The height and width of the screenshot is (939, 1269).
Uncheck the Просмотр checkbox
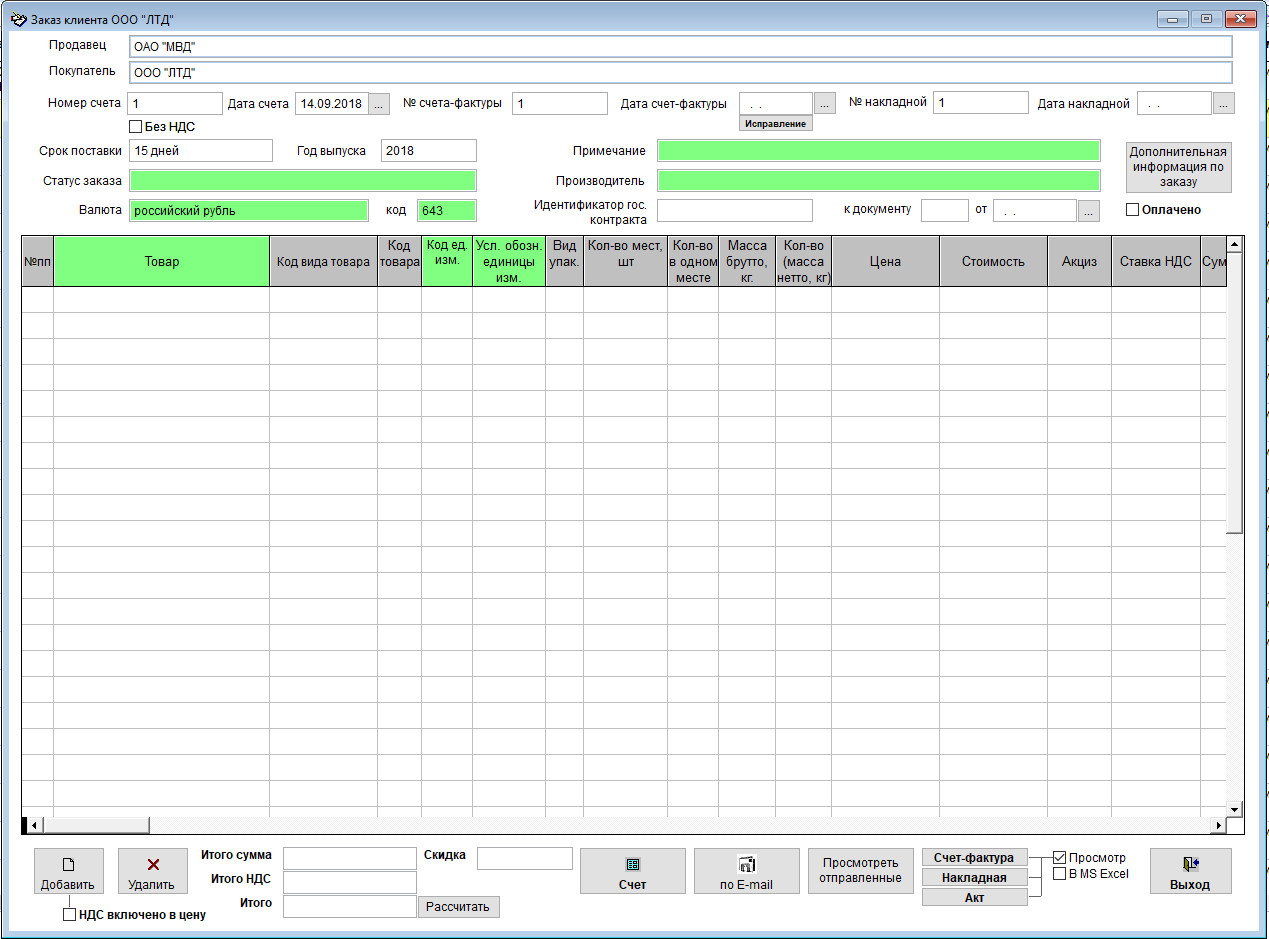1060,858
